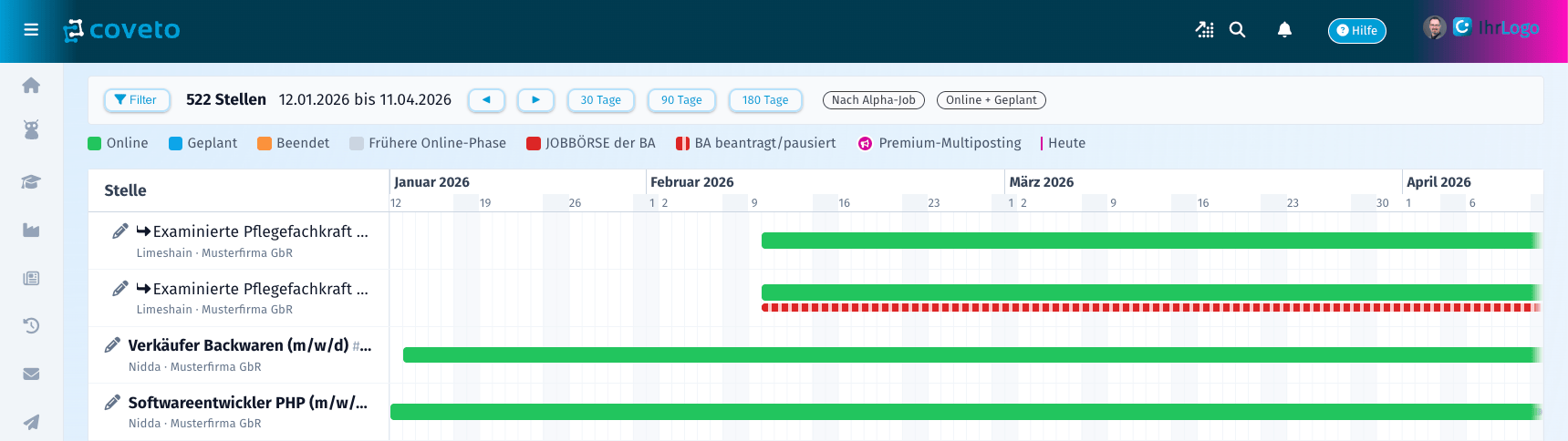Image resolution: width=1568 pixels, height=441 pixels.
Task: Select Online + Geplant filter pill
Action: pyautogui.click(x=992, y=100)
